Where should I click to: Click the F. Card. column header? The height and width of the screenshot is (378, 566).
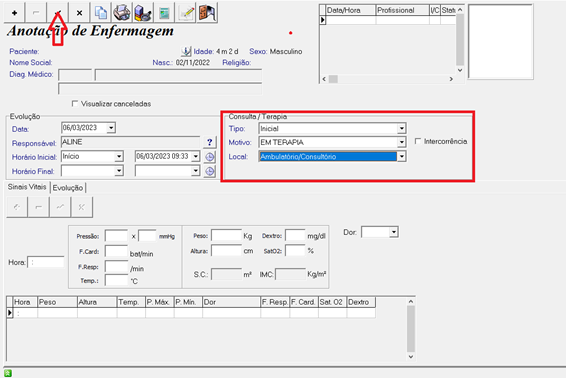(304, 302)
